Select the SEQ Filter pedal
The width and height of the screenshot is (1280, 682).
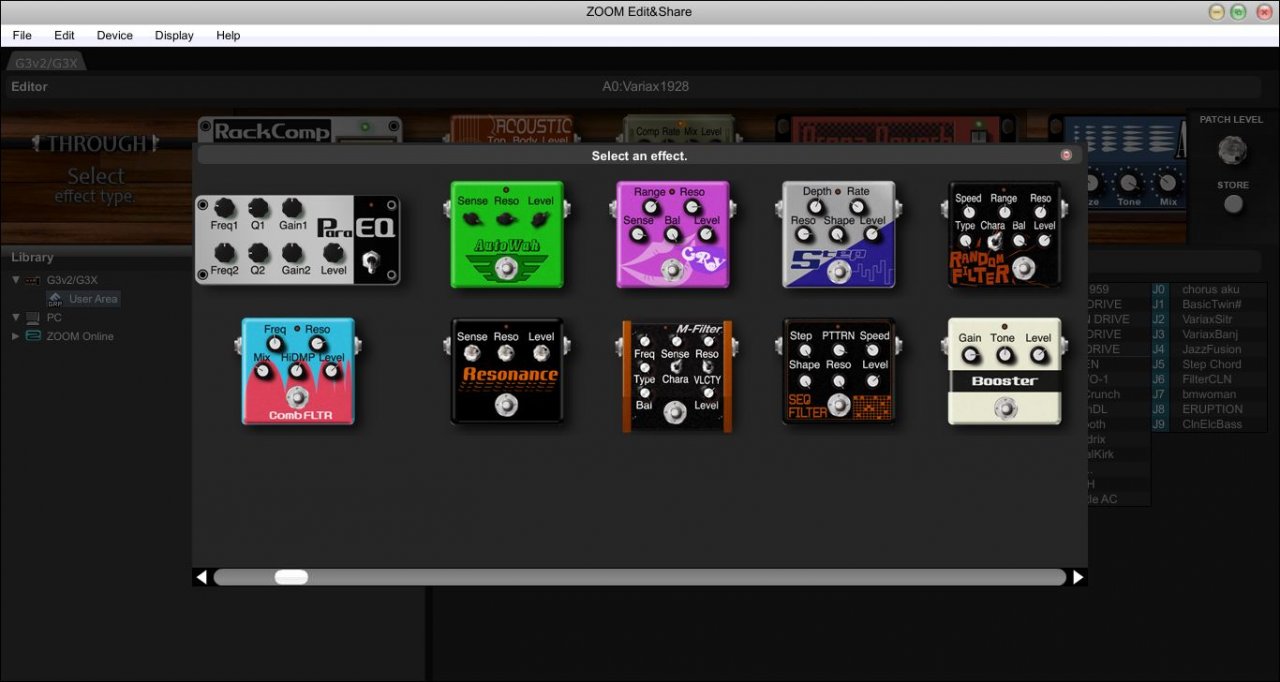[838, 372]
